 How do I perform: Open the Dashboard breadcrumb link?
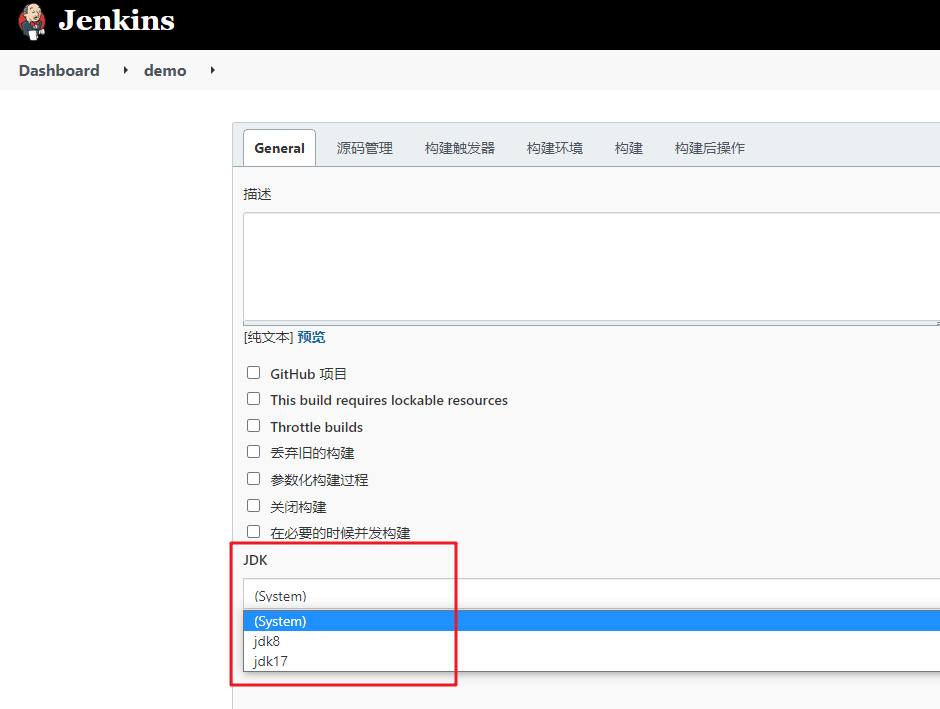tap(59, 71)
